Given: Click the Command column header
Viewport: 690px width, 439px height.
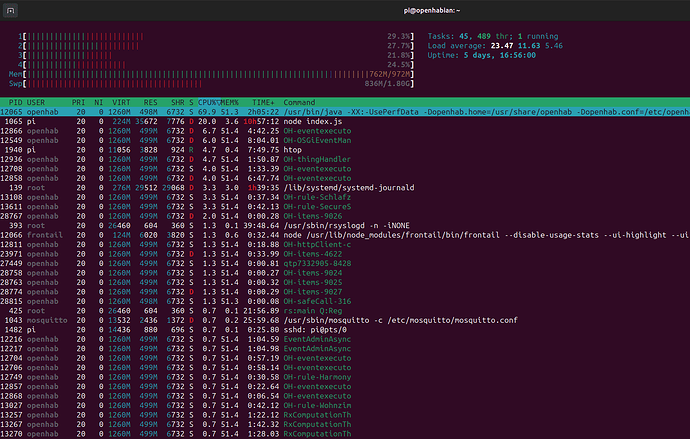Looking at the screenshot, I should click(300, 102).
